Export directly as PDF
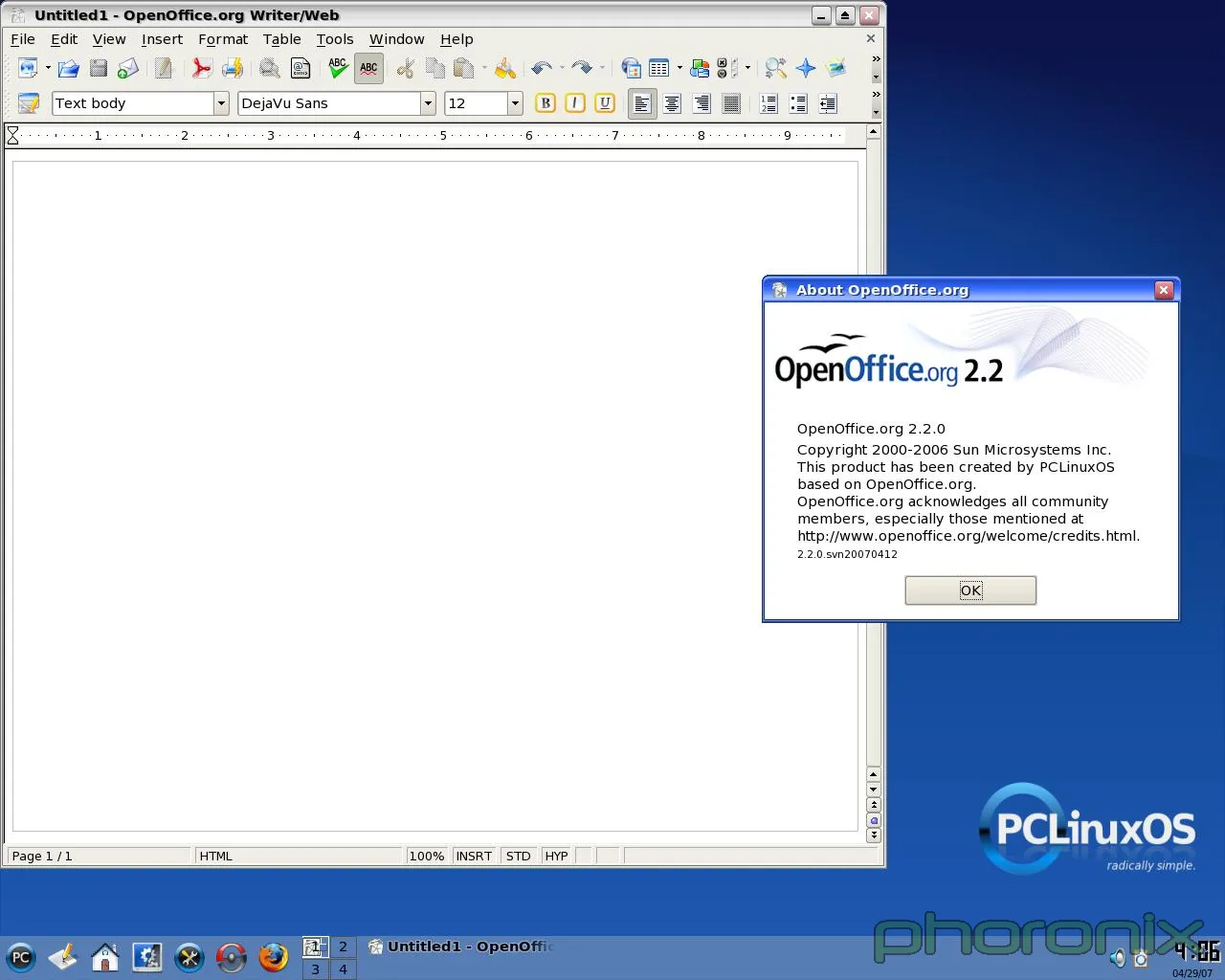This screenshot has height=980, width=1225. coord(201,68)
